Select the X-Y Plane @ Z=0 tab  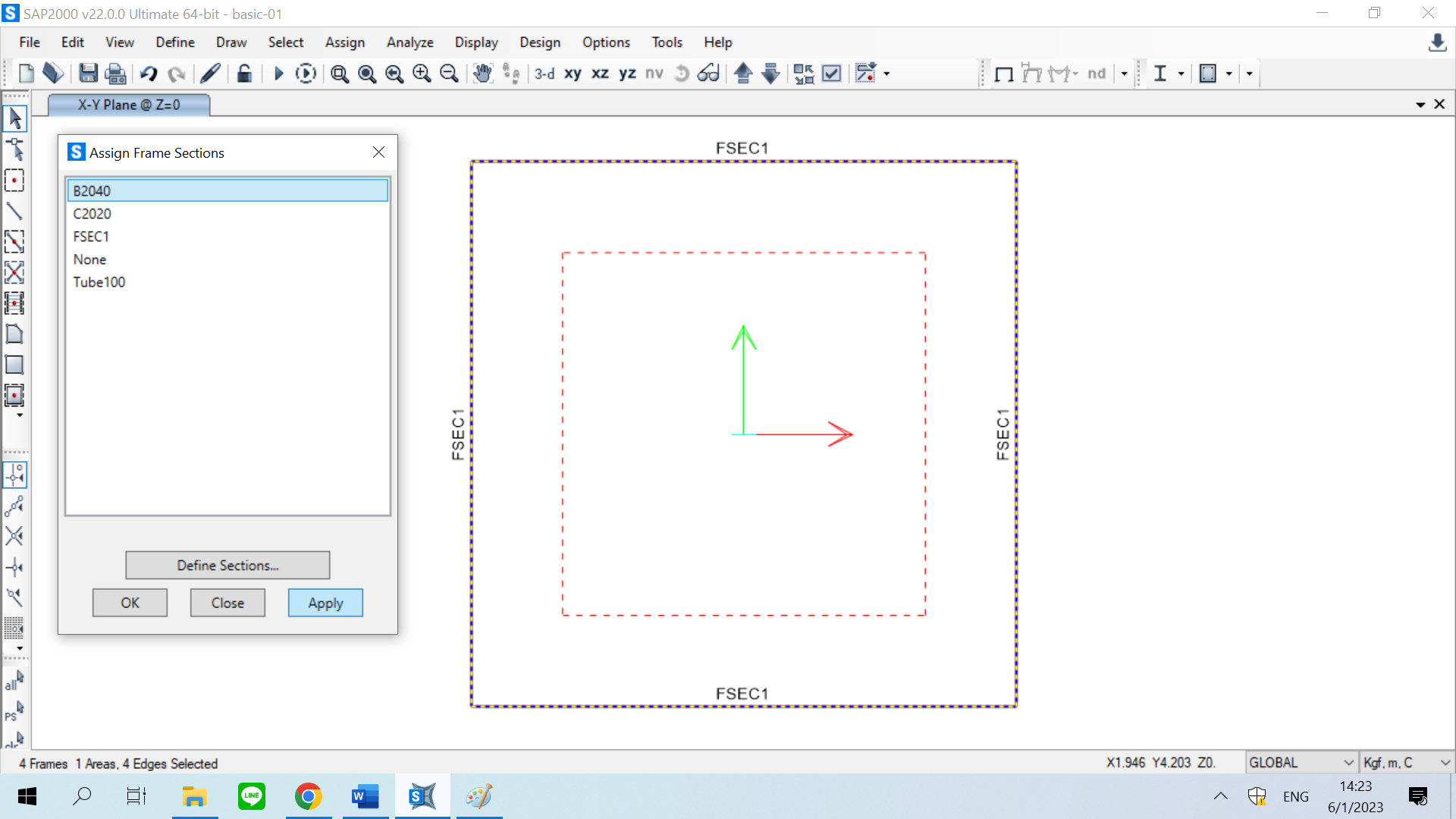pos(129,105)
